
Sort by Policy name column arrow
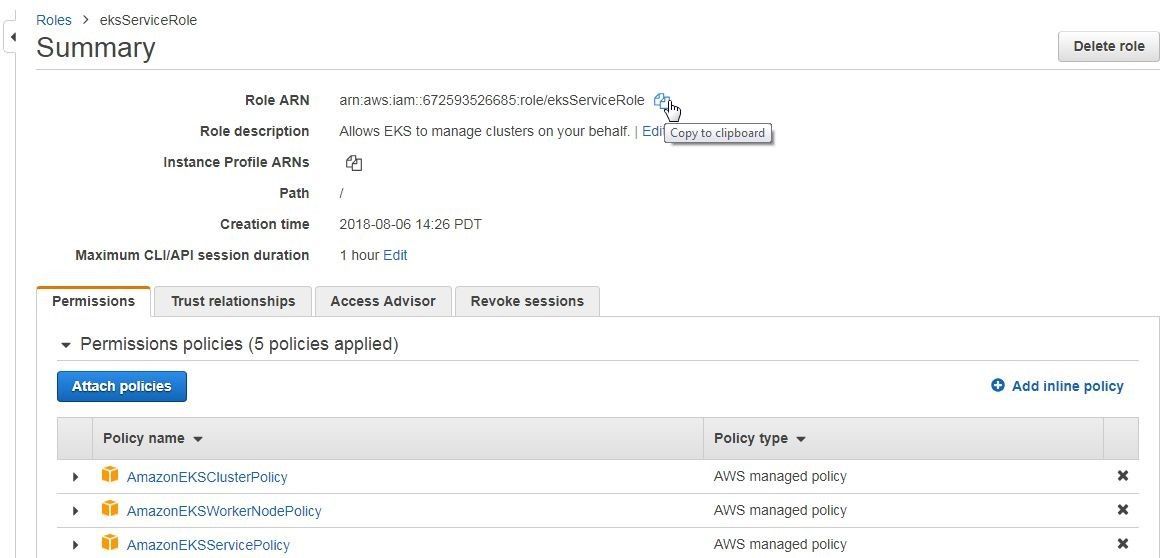click(197, 439)
